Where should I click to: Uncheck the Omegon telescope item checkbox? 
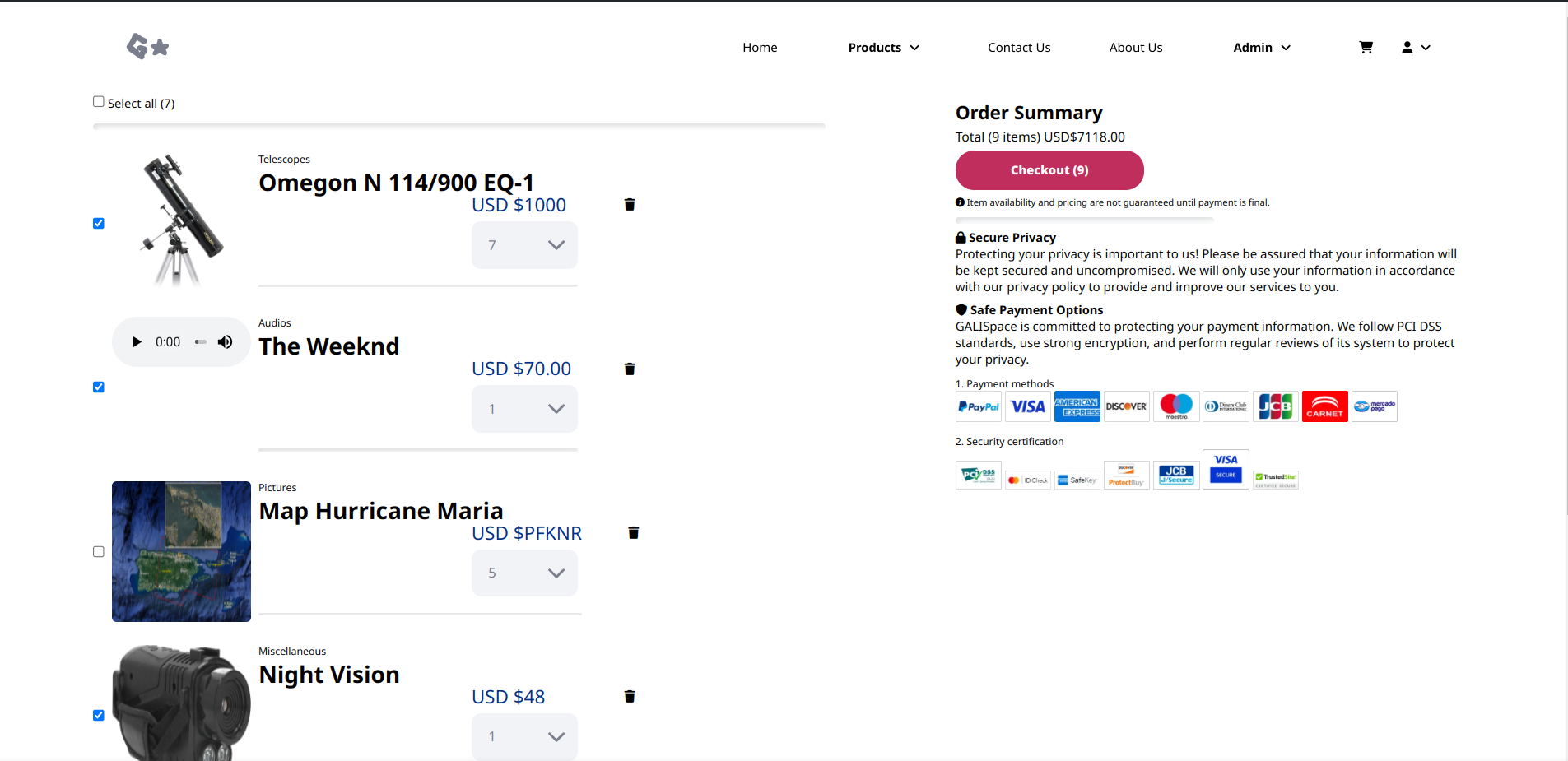point(99,223)
